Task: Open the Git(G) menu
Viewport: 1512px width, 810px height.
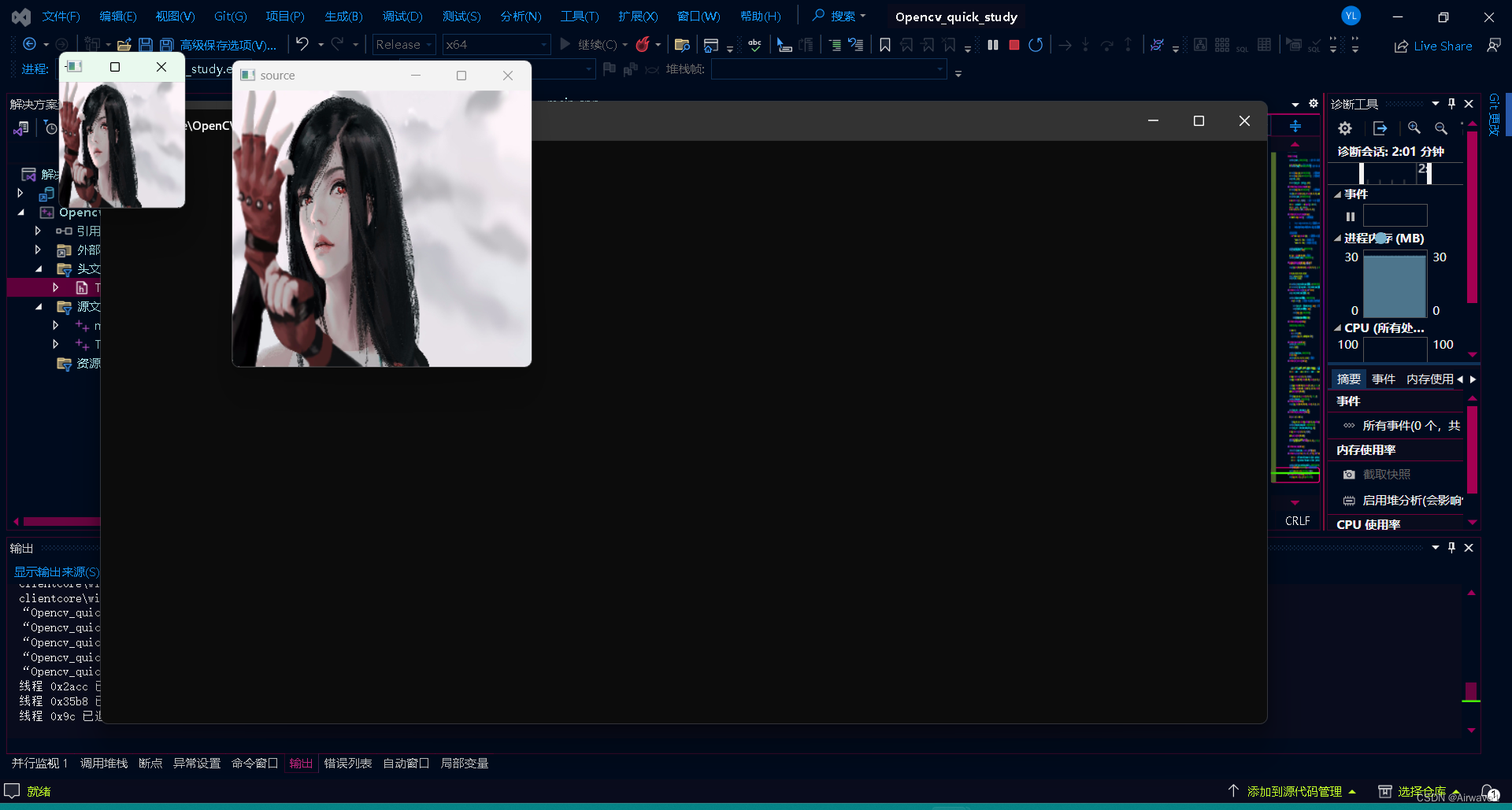Action: 231,17
